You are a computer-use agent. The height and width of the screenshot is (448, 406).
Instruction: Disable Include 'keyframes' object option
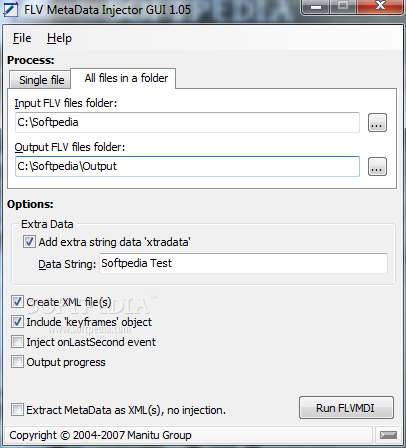pos(17,322)
